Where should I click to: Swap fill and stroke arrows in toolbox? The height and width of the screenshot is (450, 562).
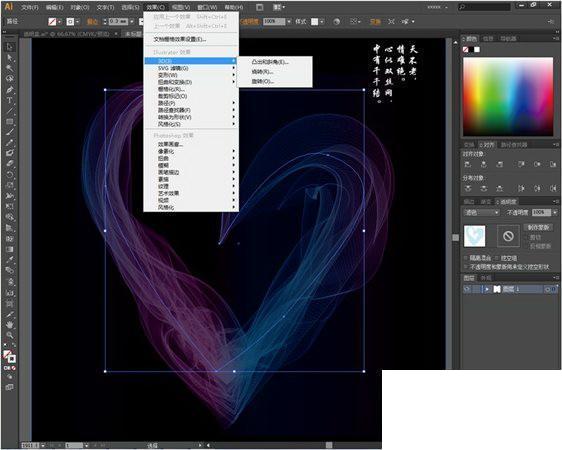[14, 345]
